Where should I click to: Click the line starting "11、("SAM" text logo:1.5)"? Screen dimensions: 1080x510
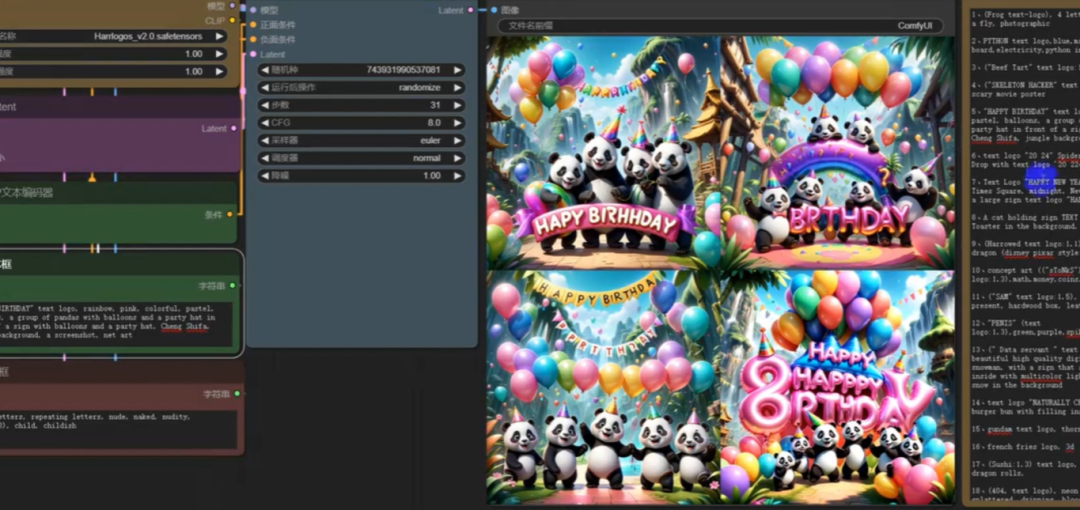coord(1026,296)
